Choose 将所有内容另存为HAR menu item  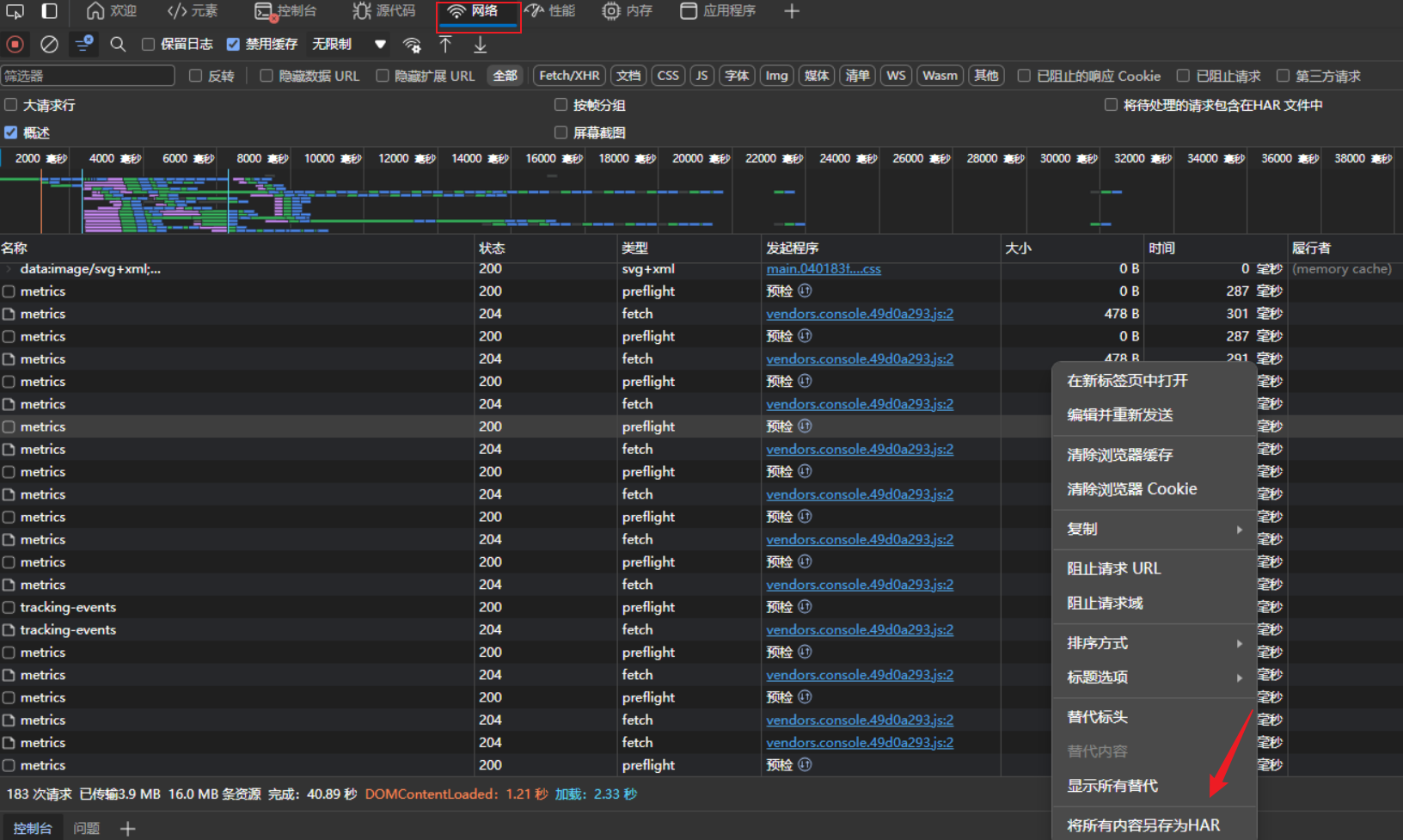[1155, 825]
